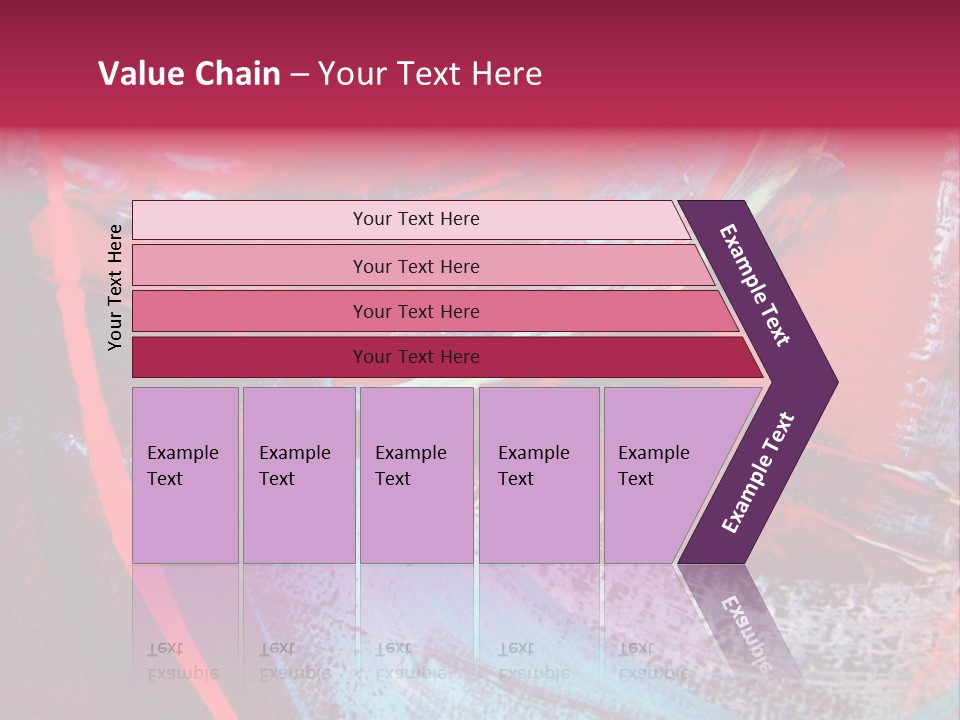960x720 pixels.
Task: Click the lower dark purple chevron text
Action: pyautogui.click(x=758, y=473)
